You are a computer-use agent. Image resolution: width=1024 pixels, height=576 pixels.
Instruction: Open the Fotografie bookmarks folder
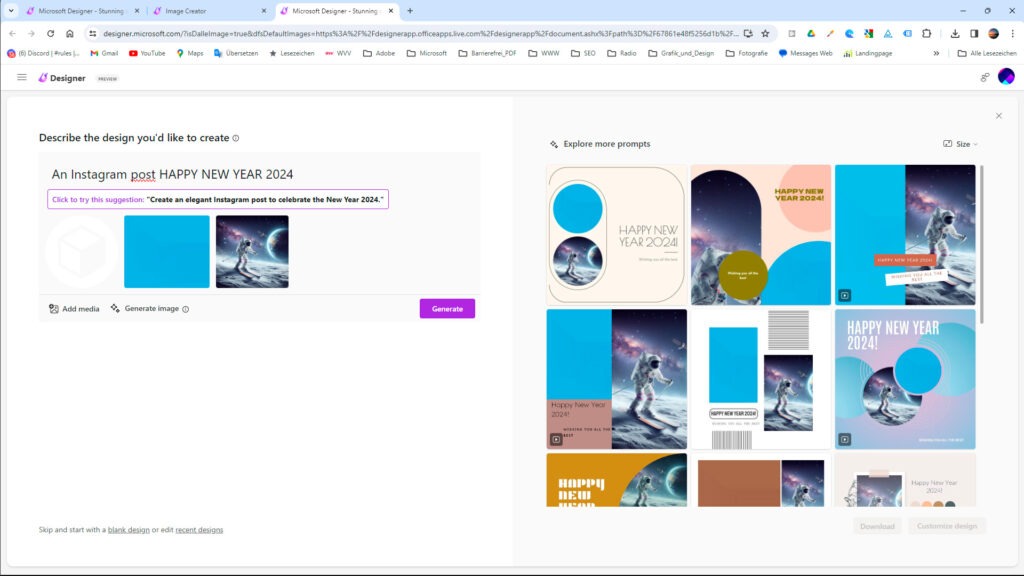(x=746, y=54)
